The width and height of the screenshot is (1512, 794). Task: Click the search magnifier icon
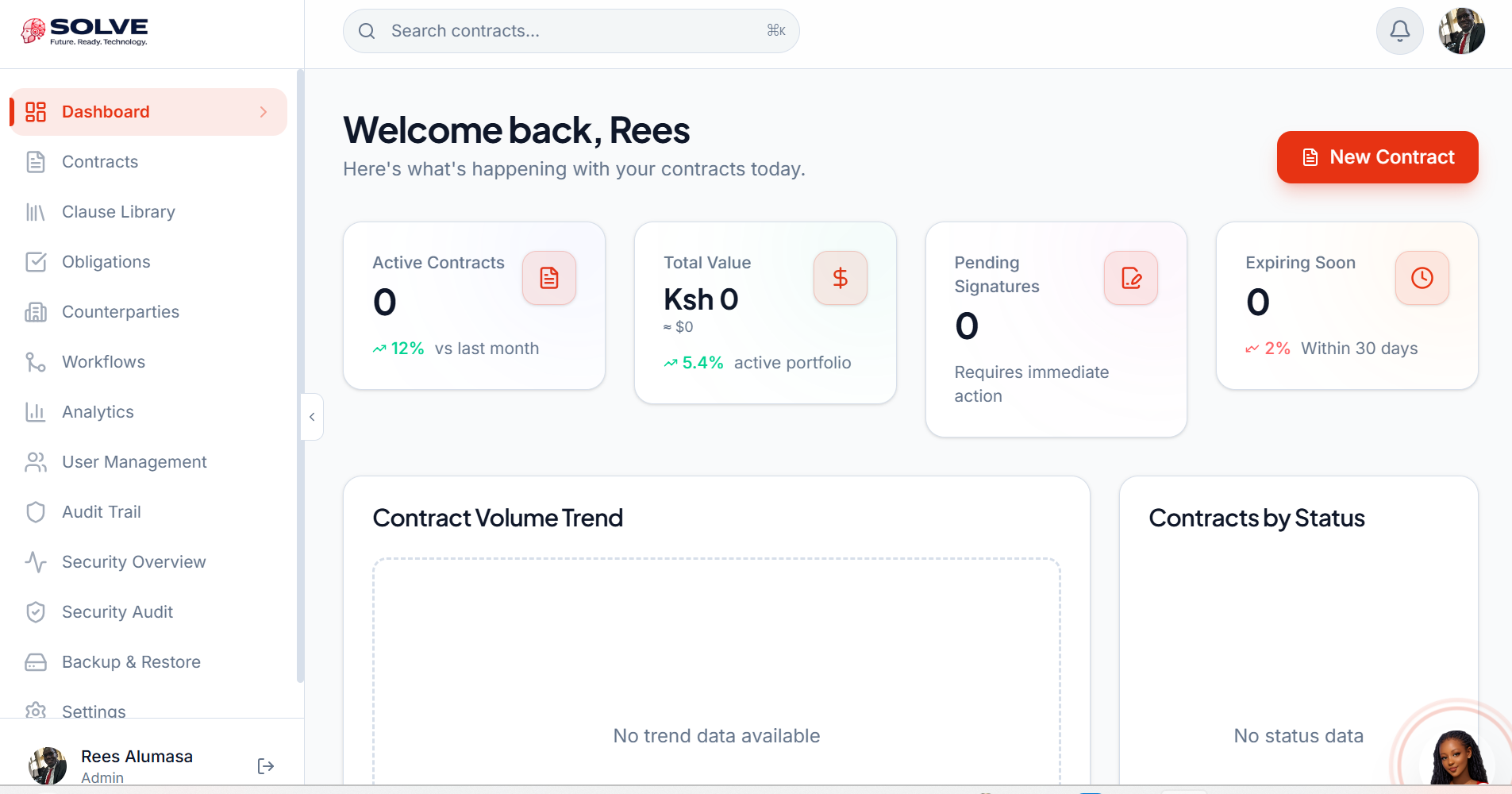367,31
